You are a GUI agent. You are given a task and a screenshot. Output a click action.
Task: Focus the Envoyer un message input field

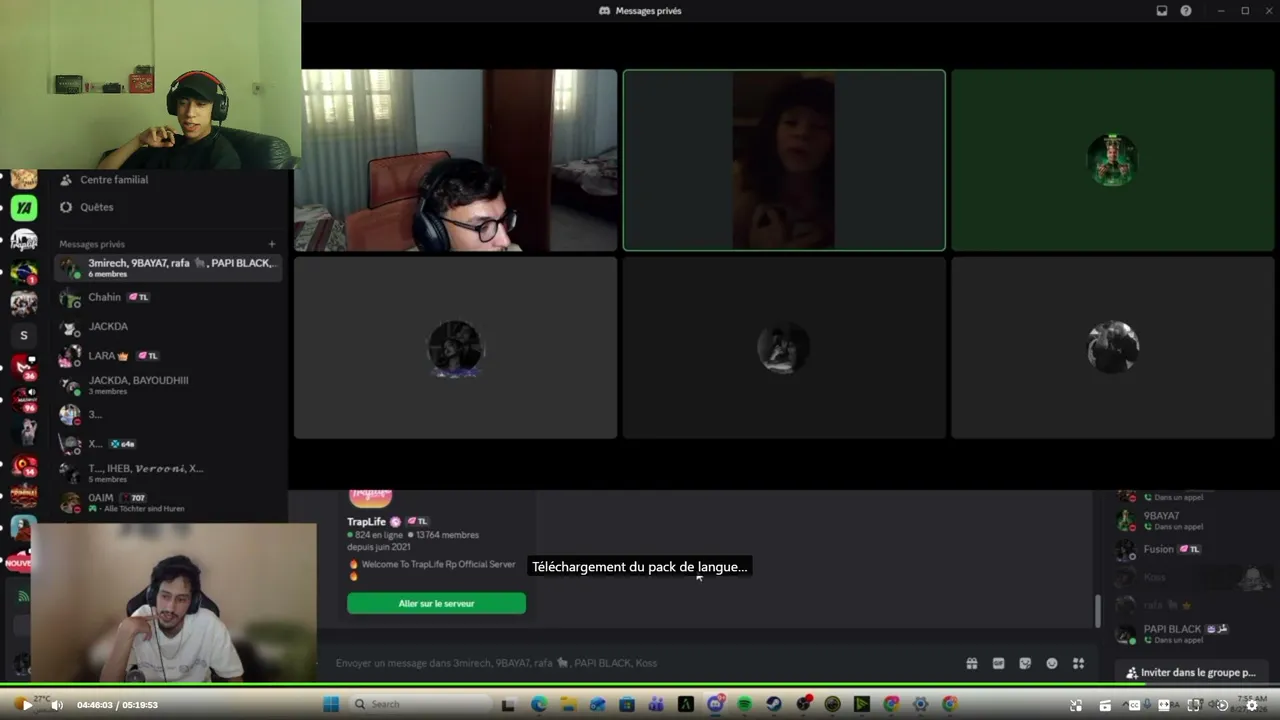point(640,663)
